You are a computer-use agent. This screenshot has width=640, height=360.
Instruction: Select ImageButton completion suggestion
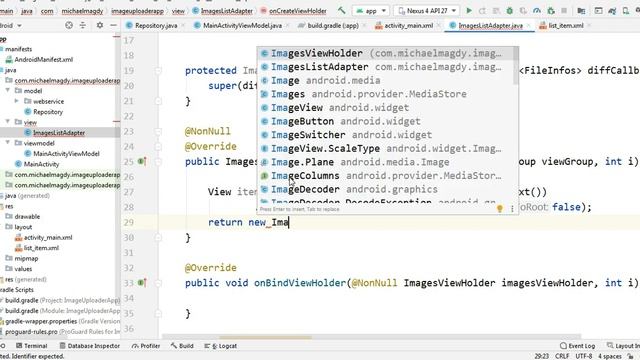tap(385, 121)
